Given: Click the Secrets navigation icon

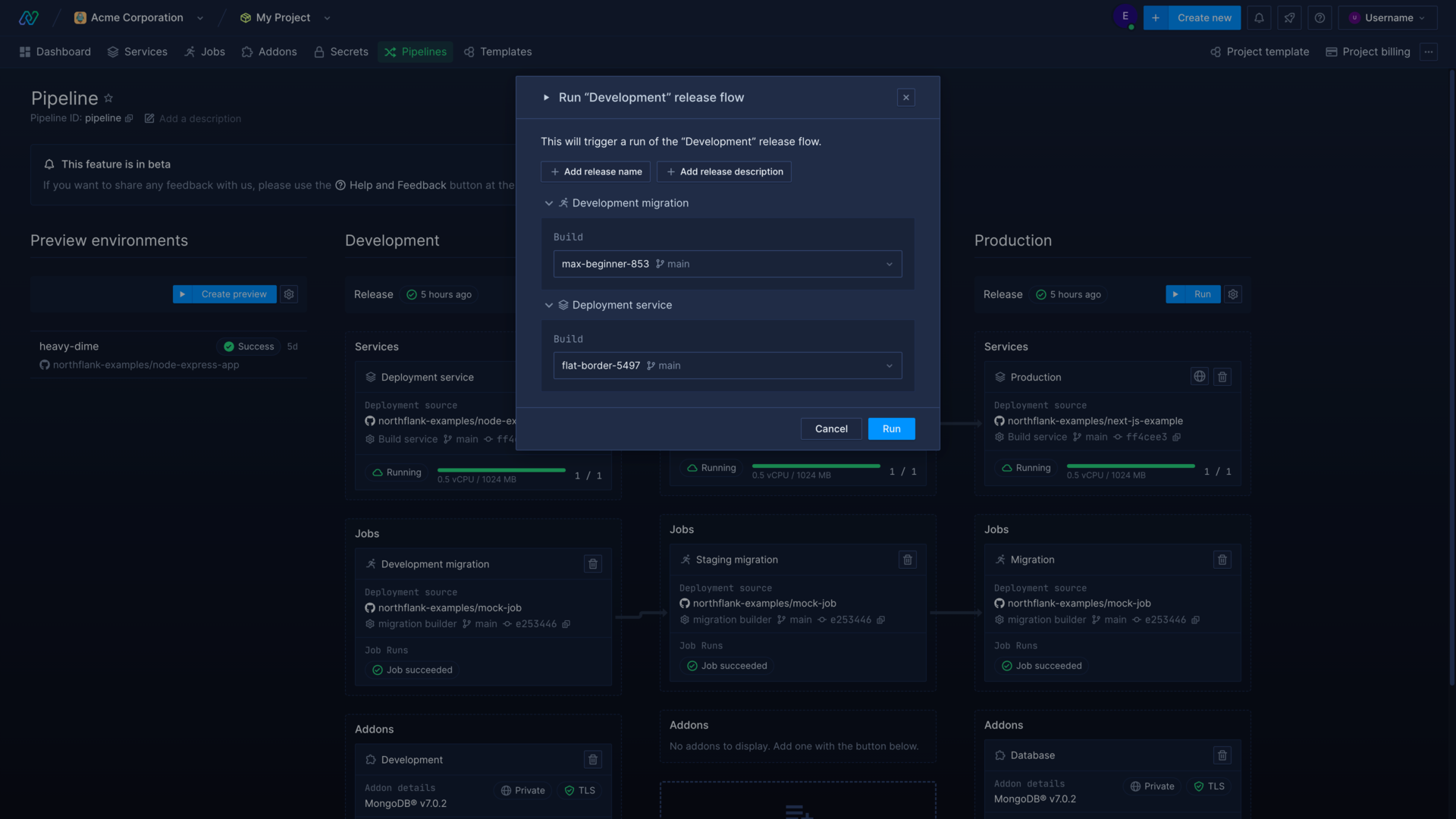Looking at the screenshot, I should click(x=318, y=51).
